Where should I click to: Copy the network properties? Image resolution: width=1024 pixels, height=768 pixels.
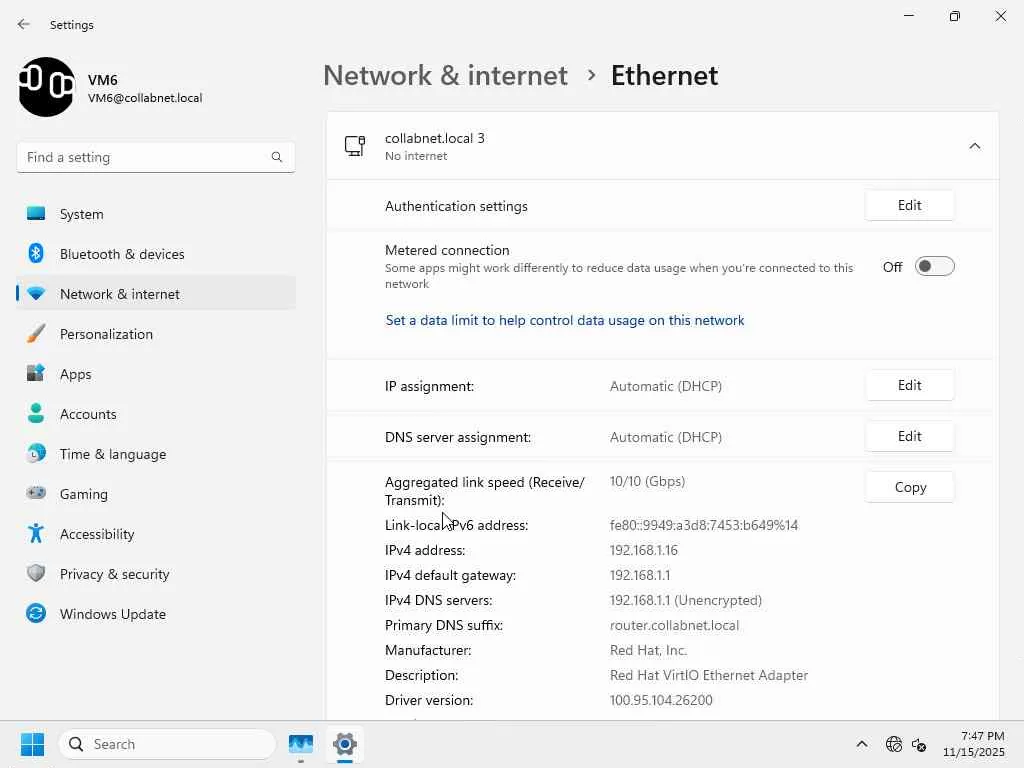click(909, 487)
